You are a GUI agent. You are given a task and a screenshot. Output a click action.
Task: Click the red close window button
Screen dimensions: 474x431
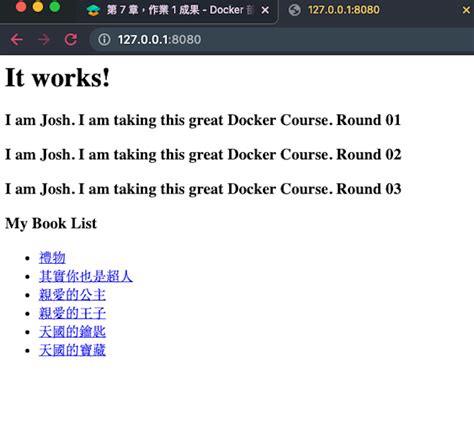(21, 6)
